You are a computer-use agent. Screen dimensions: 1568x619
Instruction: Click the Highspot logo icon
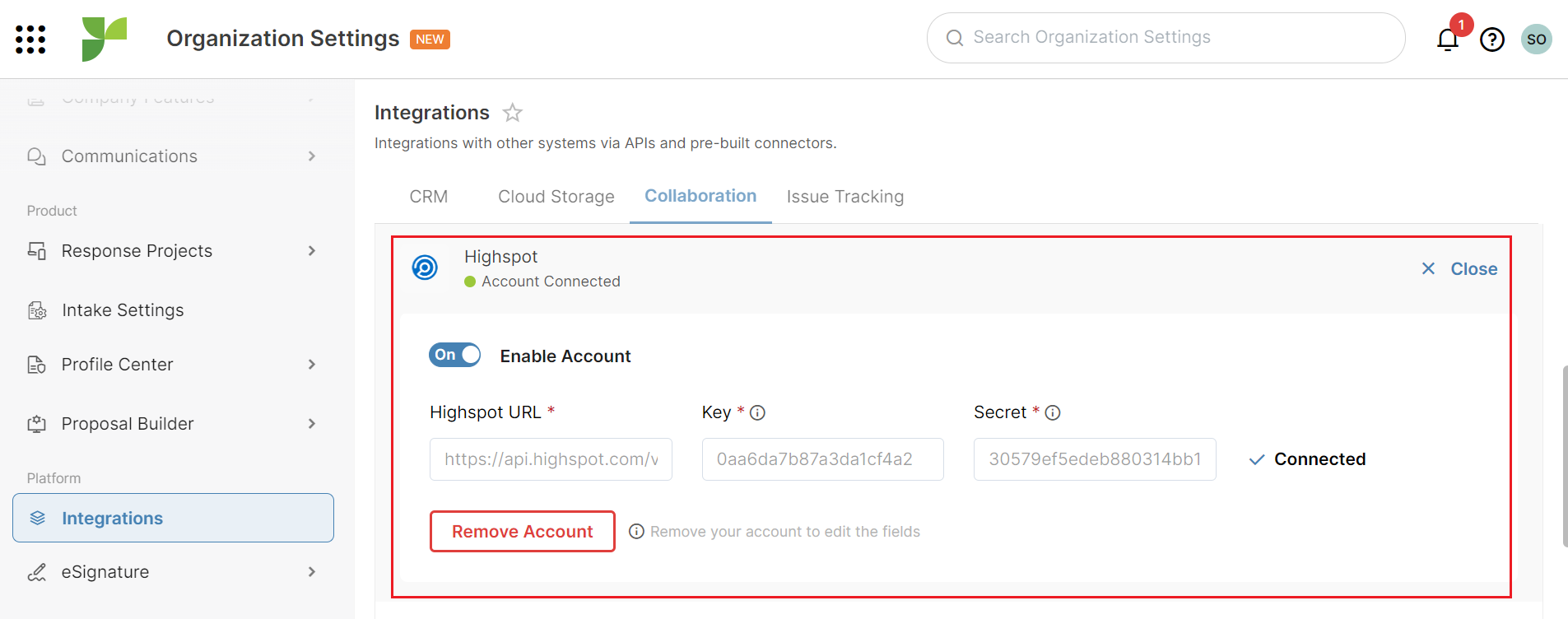[x=425, y=268]
